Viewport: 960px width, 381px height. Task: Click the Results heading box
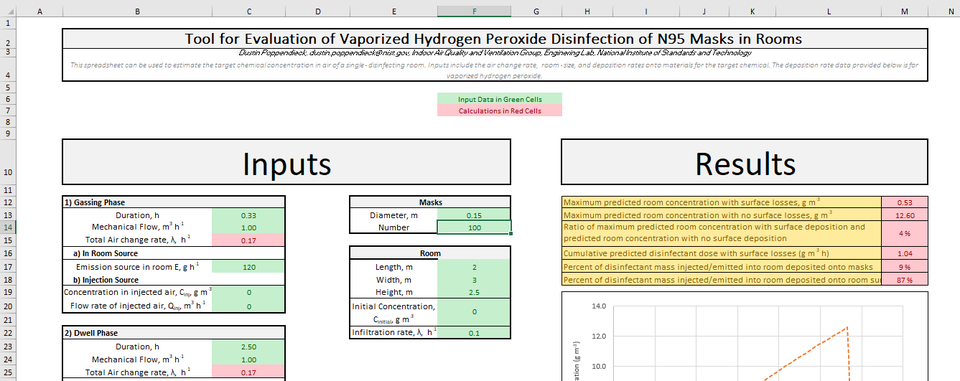point(744,162)
